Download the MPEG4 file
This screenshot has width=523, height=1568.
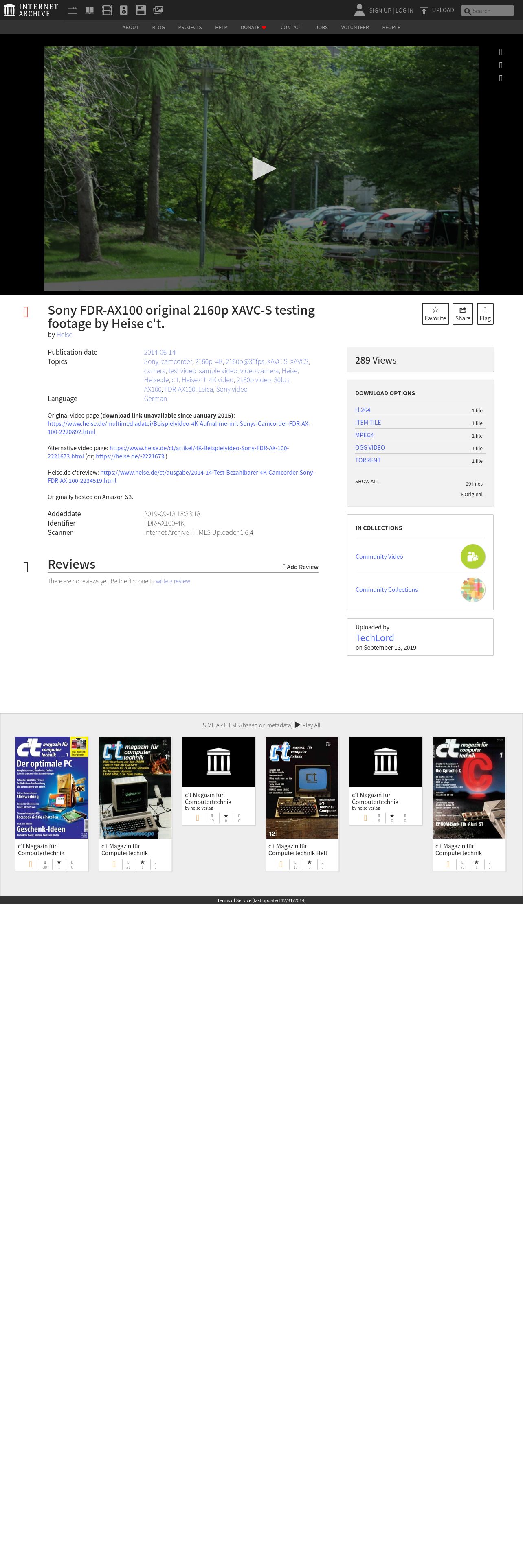tap(364, 435)
